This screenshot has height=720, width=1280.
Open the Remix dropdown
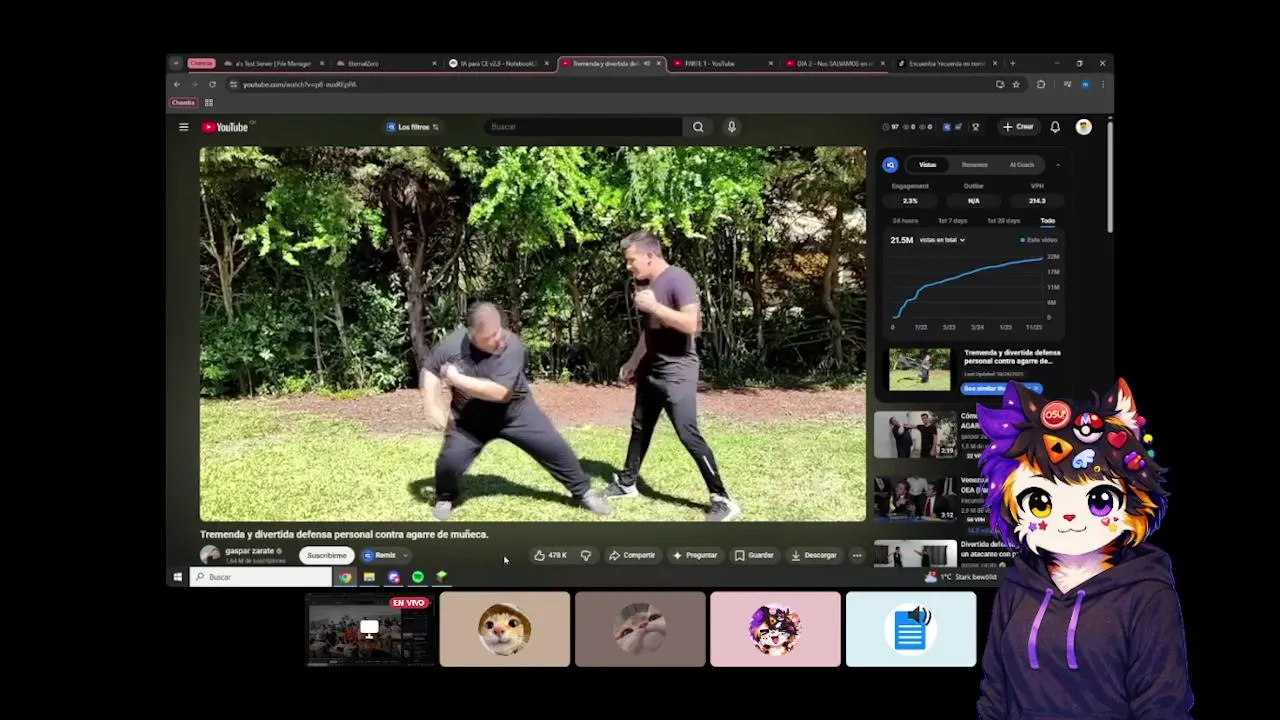pyautogui.click(x=385, y=555)
